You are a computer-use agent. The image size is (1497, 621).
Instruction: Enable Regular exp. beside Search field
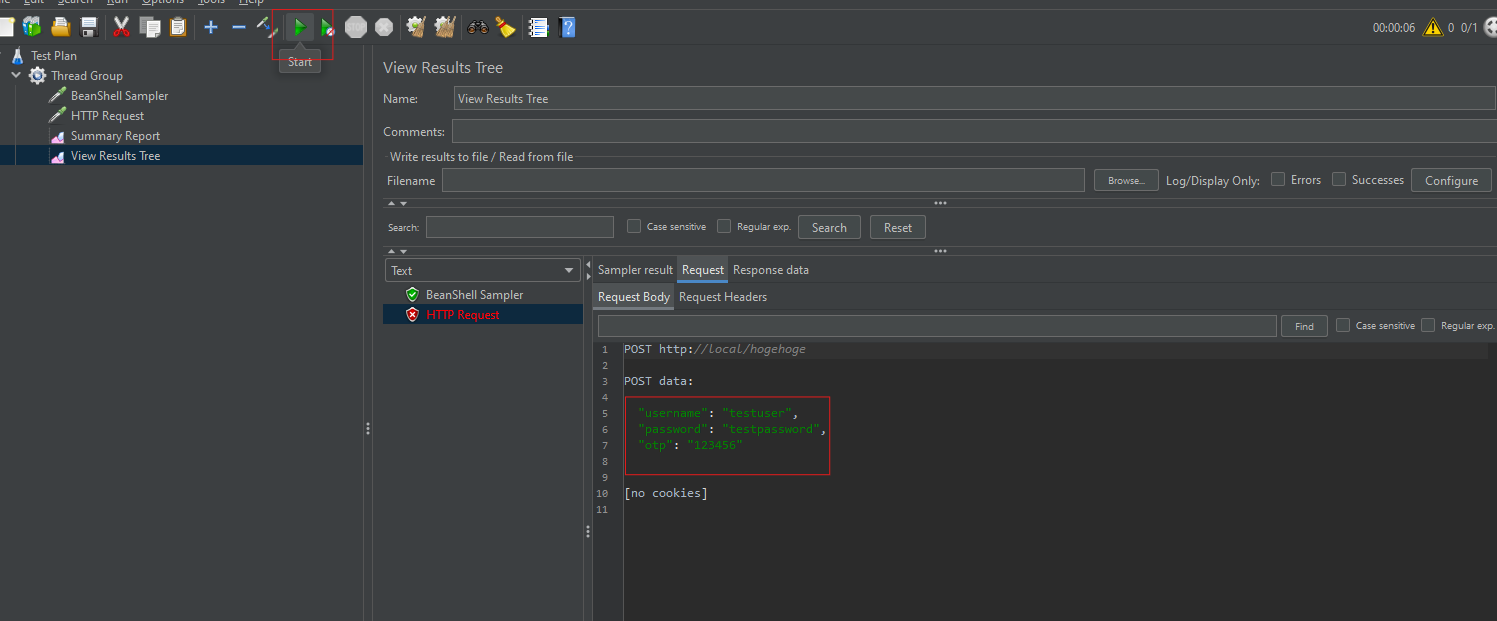pyautogui.click(x=724, y=227)
